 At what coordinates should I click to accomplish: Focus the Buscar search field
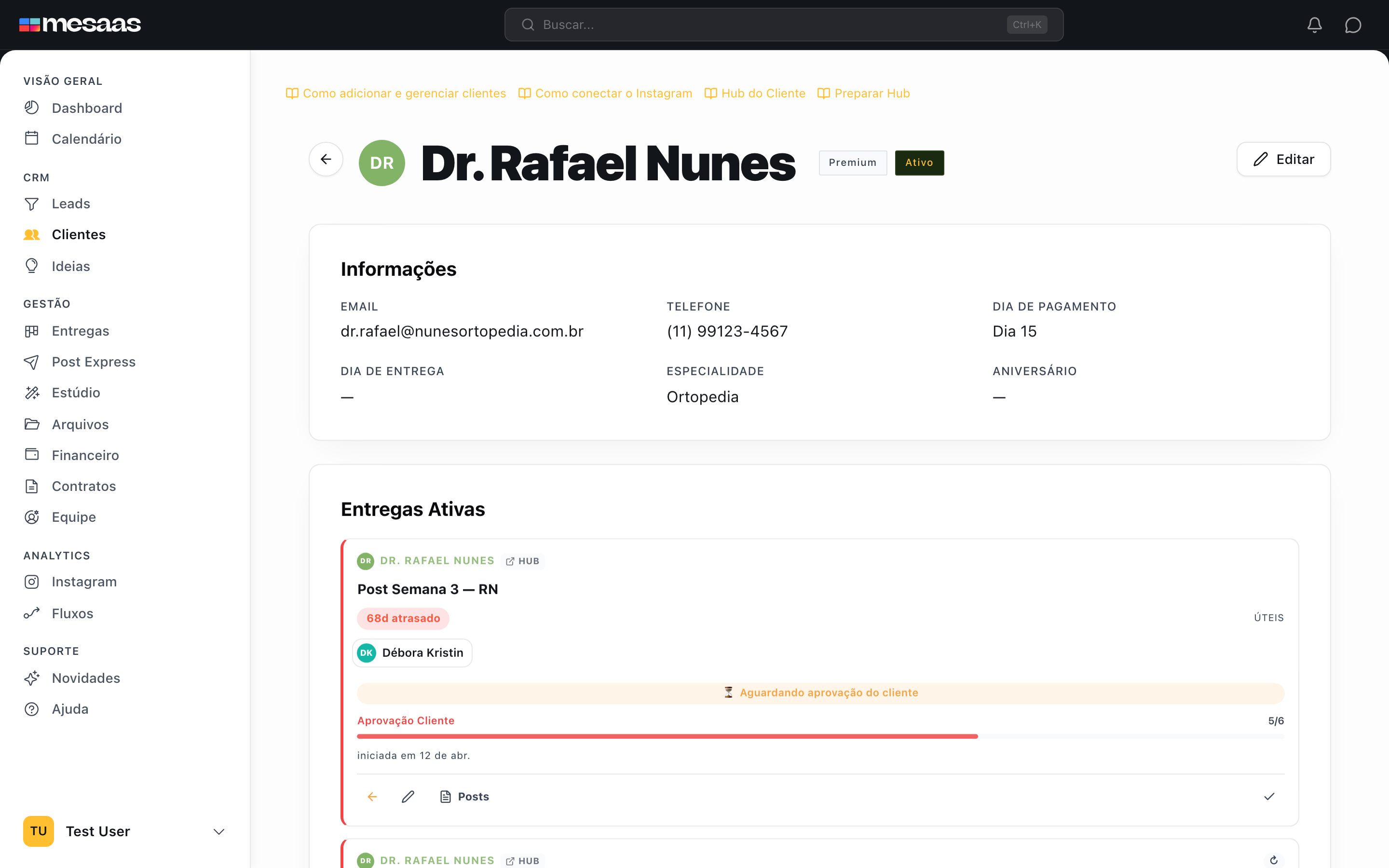click(783, 25)
